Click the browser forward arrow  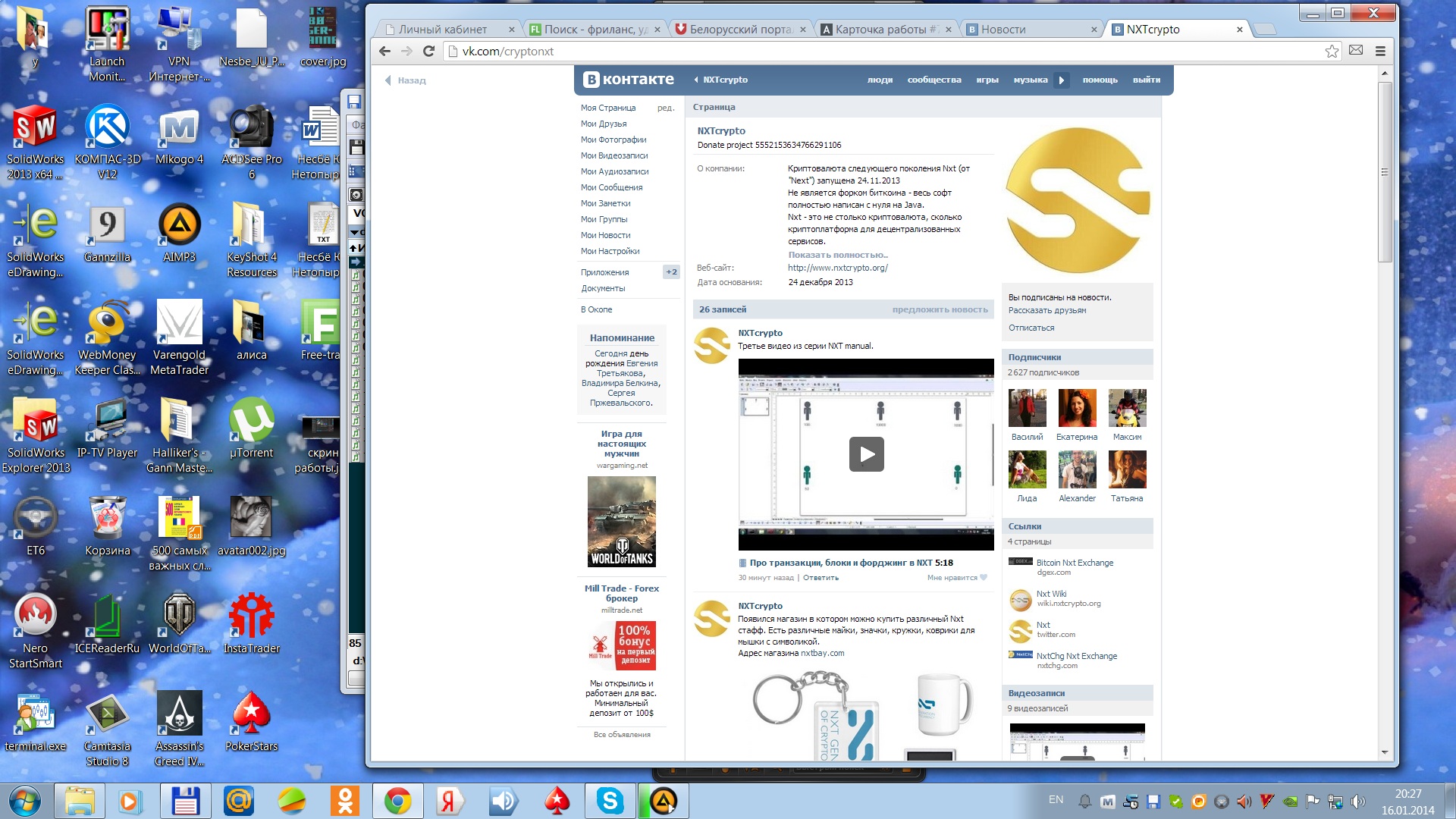pyautogui.click(x=406, y=51)
